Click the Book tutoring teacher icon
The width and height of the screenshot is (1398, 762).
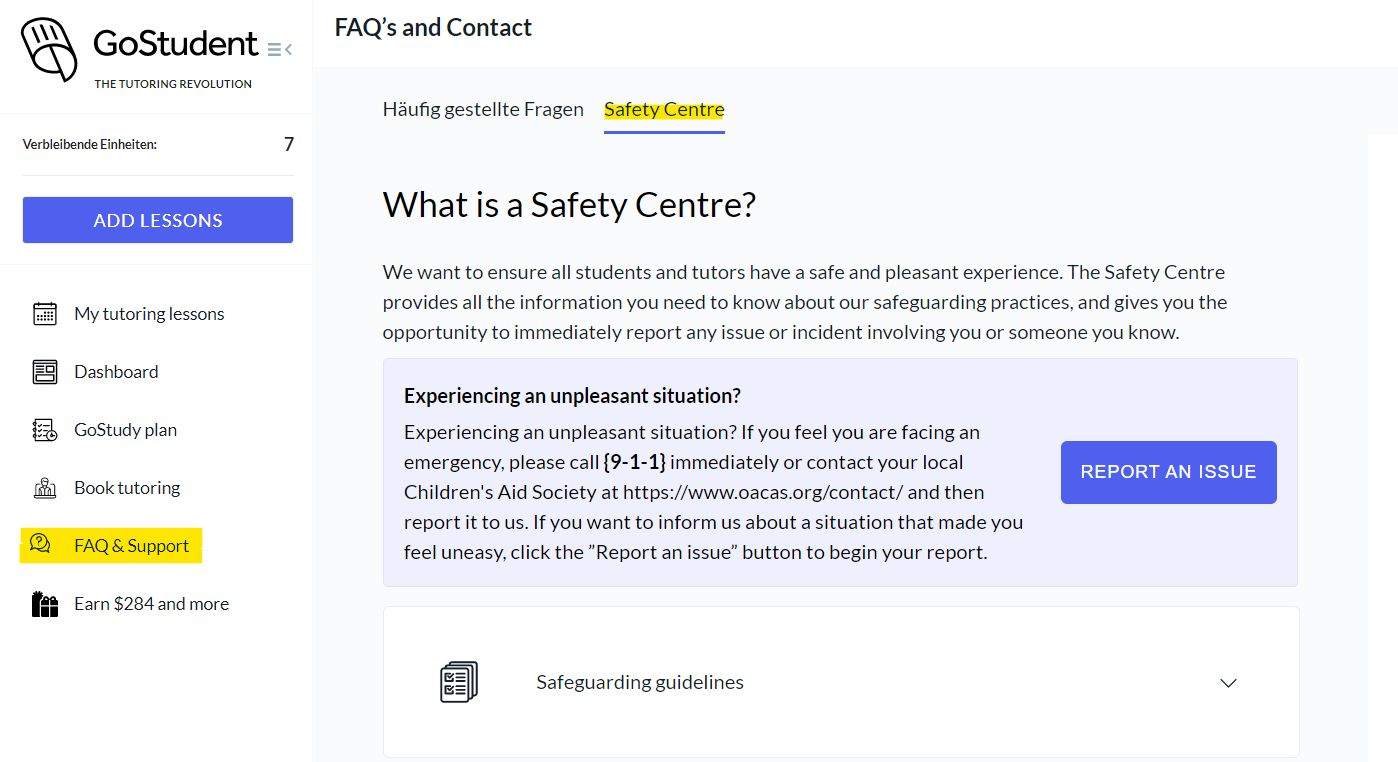pyautogui.click(x=45, y=488)
